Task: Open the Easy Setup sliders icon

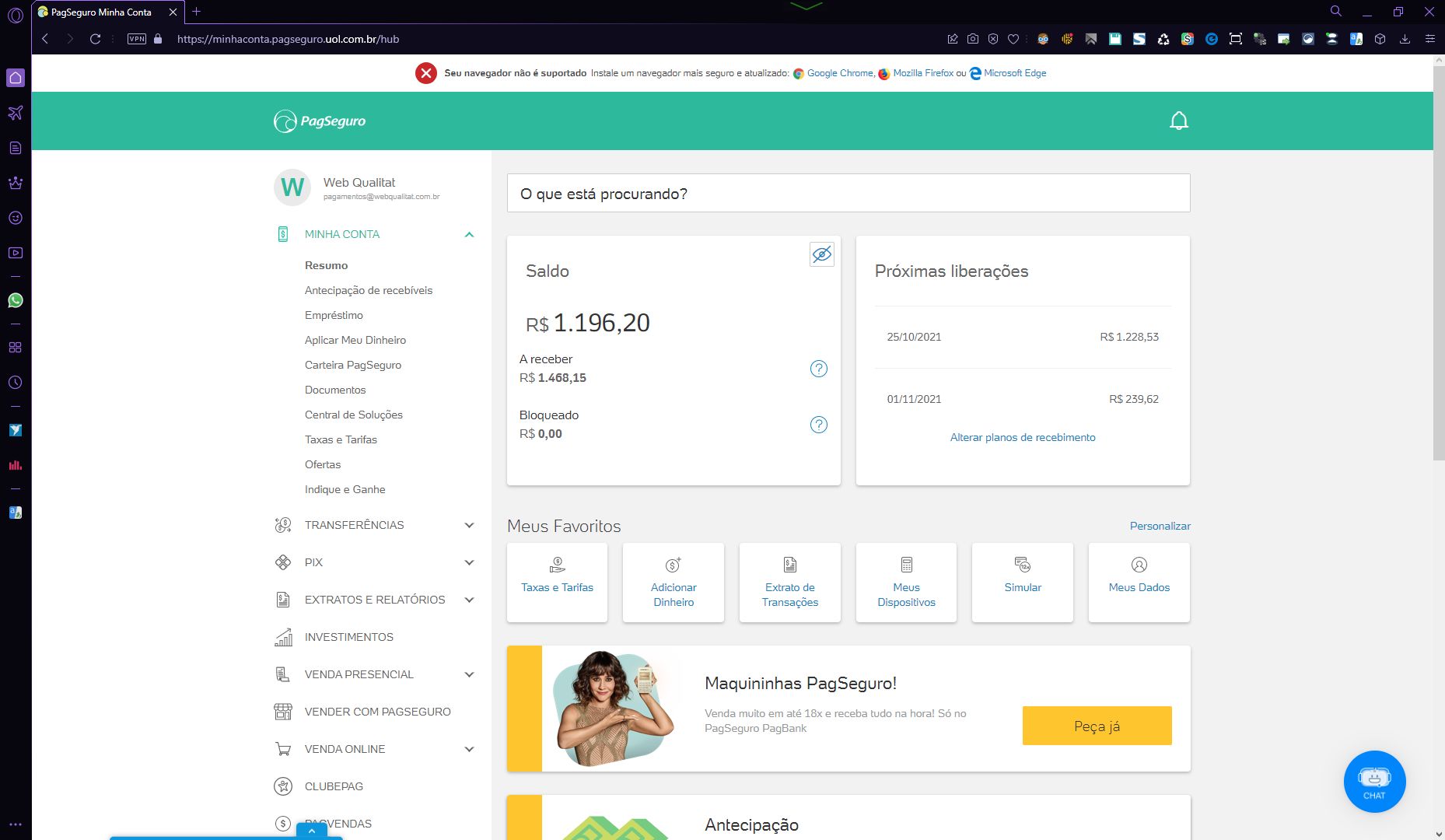Action: coord(1429,39)
